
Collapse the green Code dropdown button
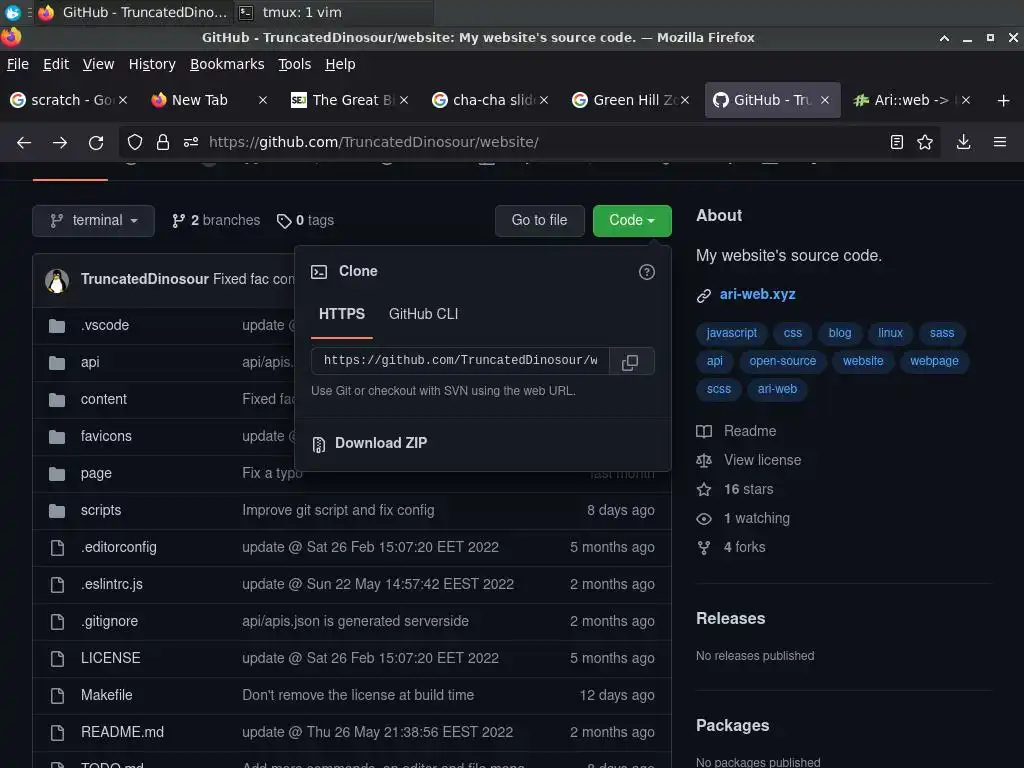click(x=632, y=221)
